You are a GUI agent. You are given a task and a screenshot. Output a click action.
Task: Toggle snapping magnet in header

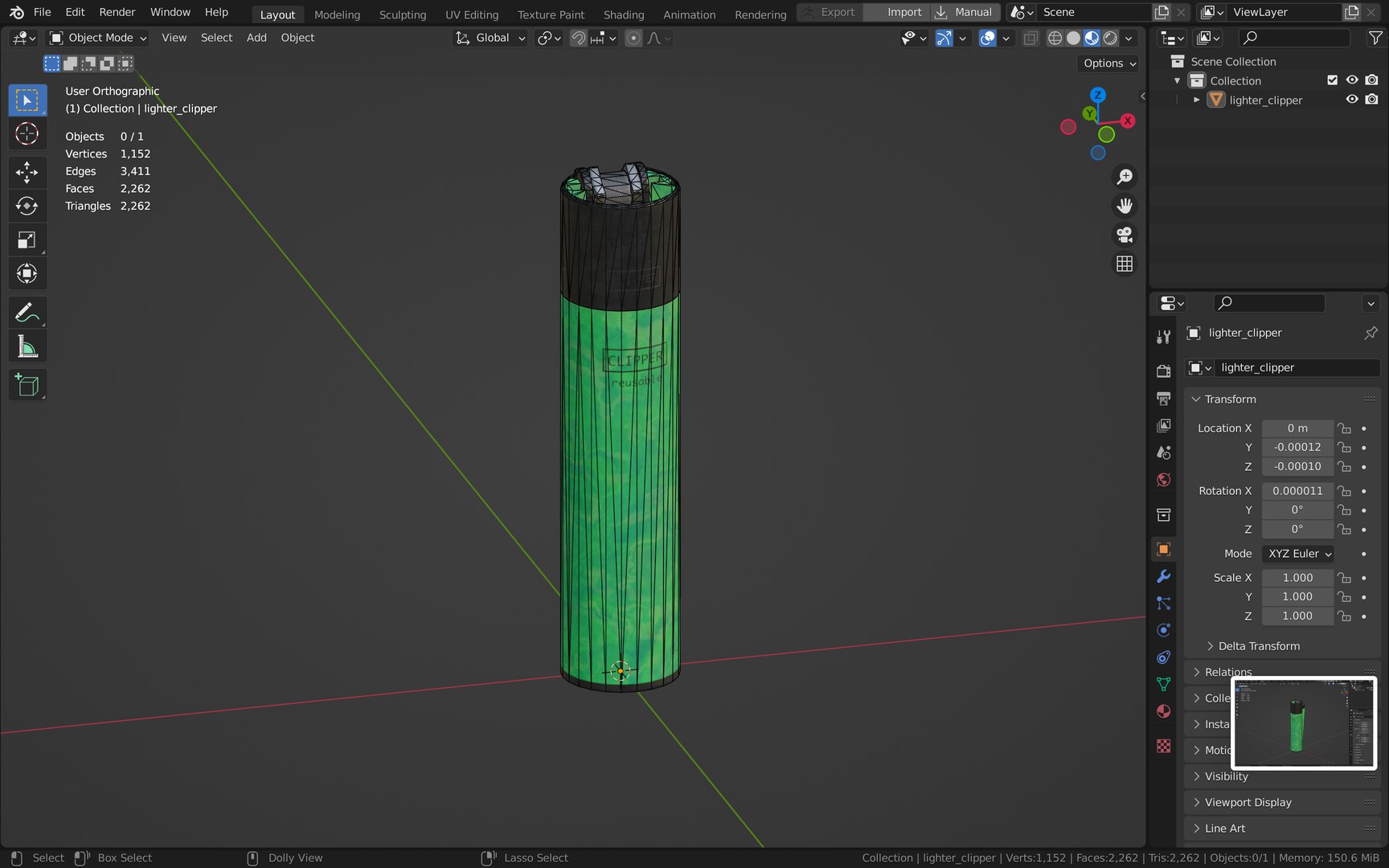point(579,38)
